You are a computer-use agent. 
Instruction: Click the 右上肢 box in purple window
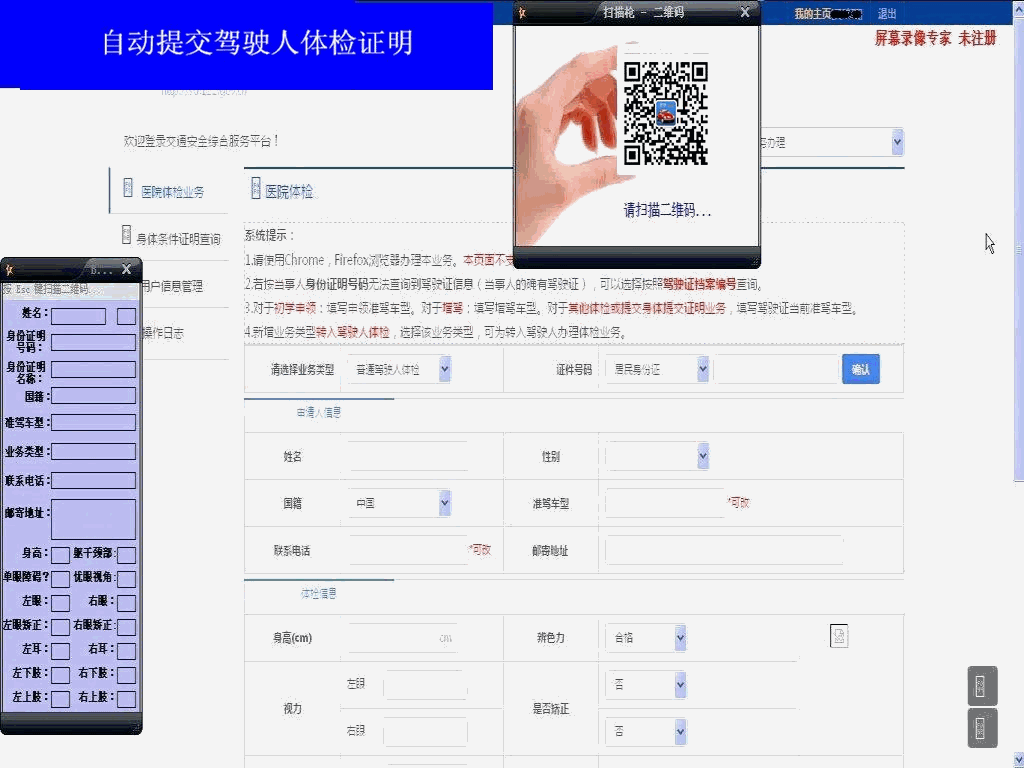[127, 699]
